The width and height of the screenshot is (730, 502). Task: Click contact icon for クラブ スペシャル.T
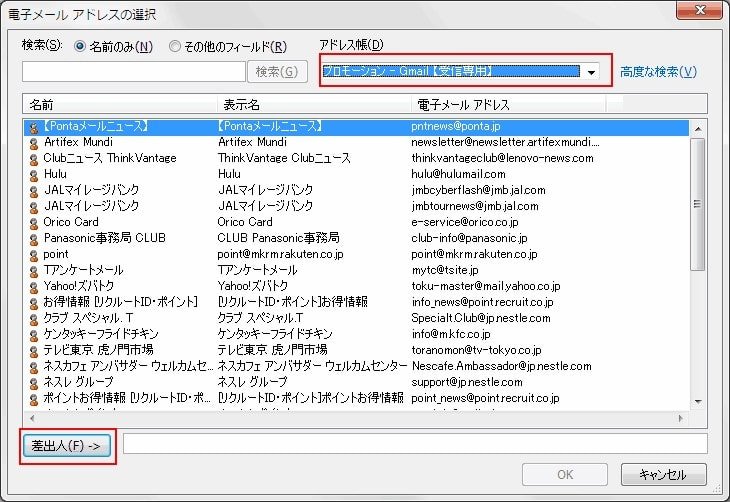pyautogui.click(x=34, y=319)
